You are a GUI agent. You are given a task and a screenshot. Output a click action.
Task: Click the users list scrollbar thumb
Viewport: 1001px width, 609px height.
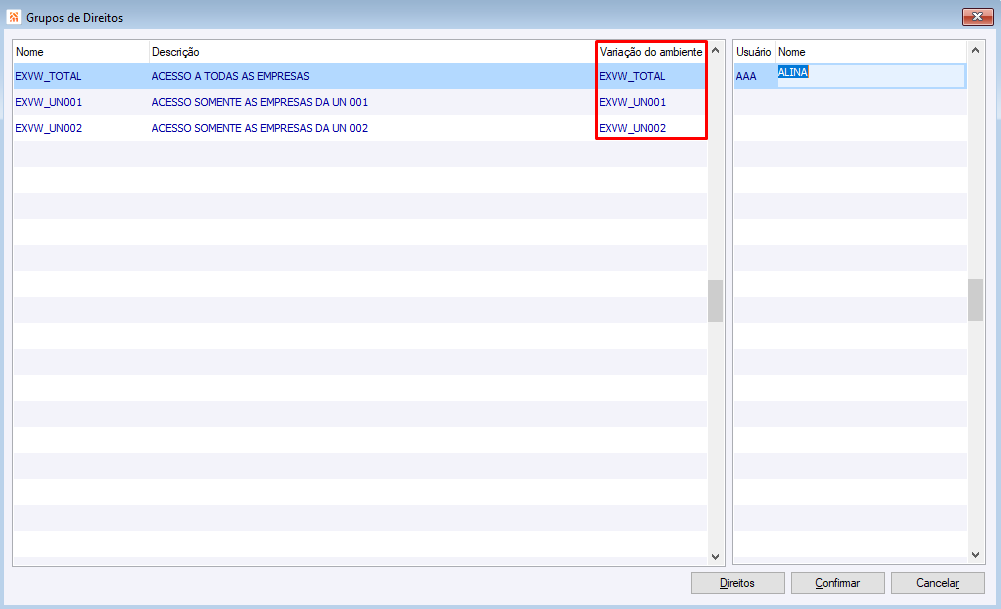pyautogui.click(x=975, y=300)
